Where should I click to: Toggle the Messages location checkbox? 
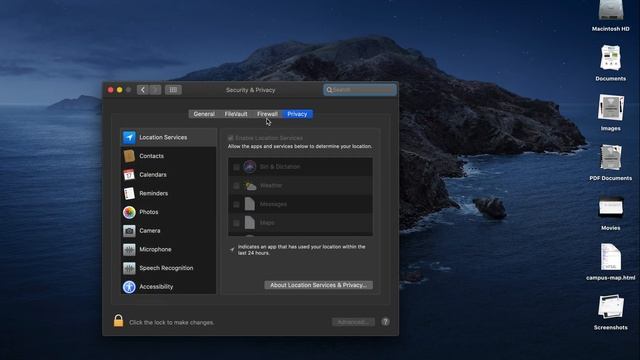(x=236, y=204)
